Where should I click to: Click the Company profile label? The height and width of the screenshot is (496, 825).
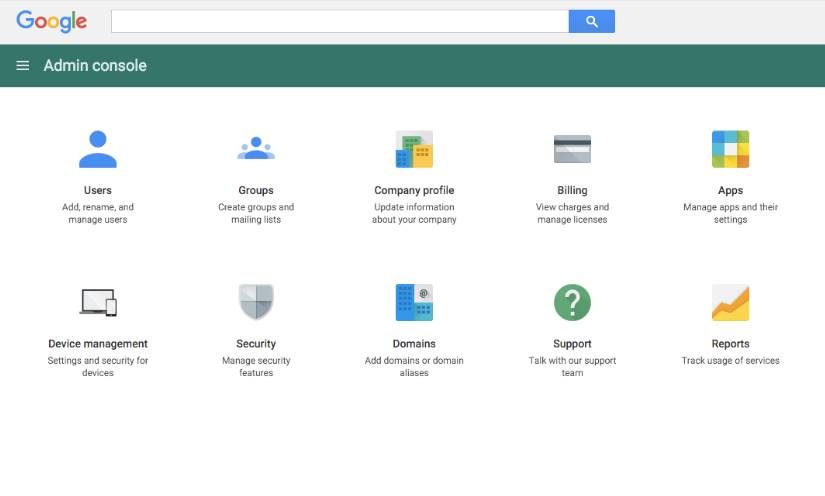click(414, 190)
